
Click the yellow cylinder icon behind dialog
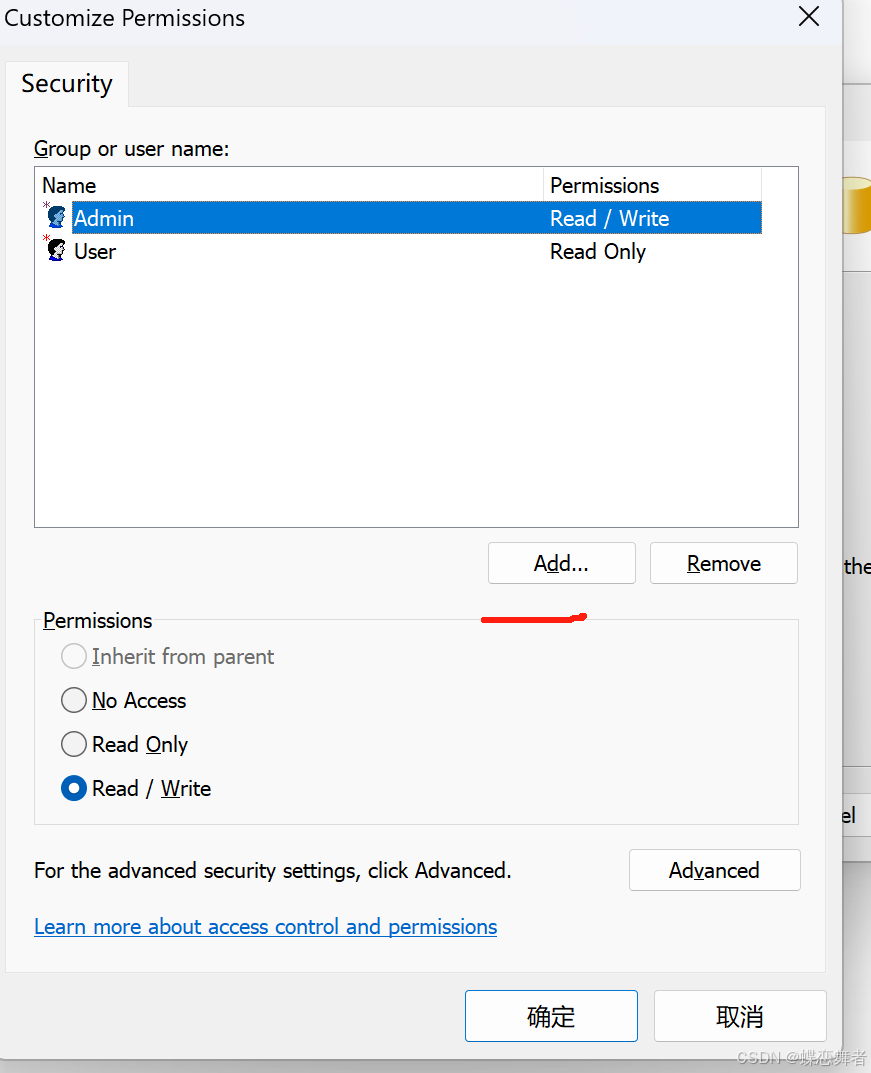tap(856, 206)
